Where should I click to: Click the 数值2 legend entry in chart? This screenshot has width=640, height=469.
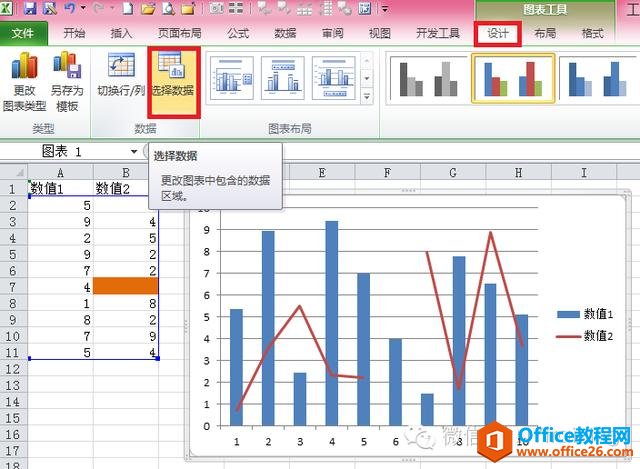pyautogui.click(x=585, y=336)
